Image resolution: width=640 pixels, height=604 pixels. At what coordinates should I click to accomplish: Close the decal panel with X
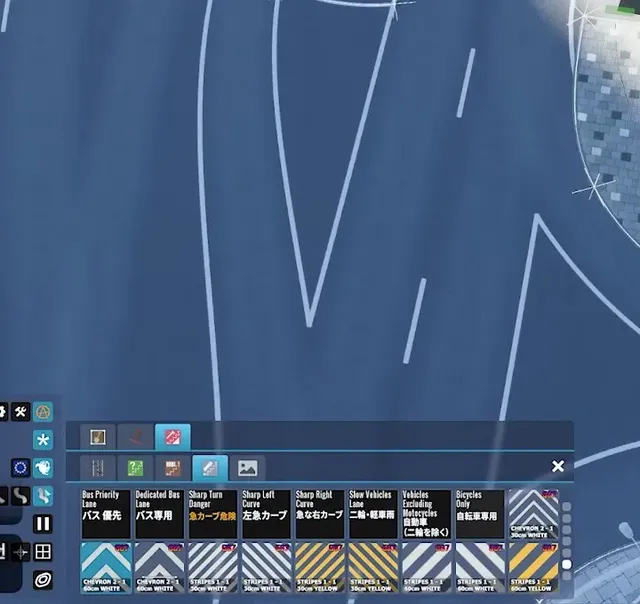click(558, 466)
